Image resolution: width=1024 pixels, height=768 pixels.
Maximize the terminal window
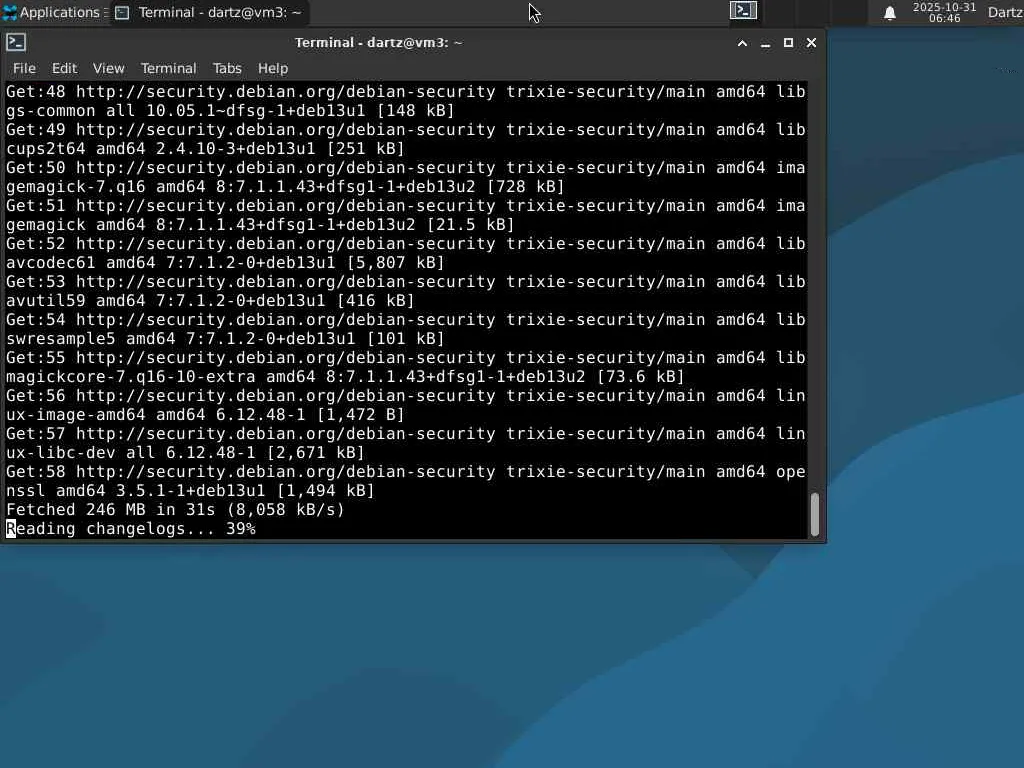click(x=788, y=43)
